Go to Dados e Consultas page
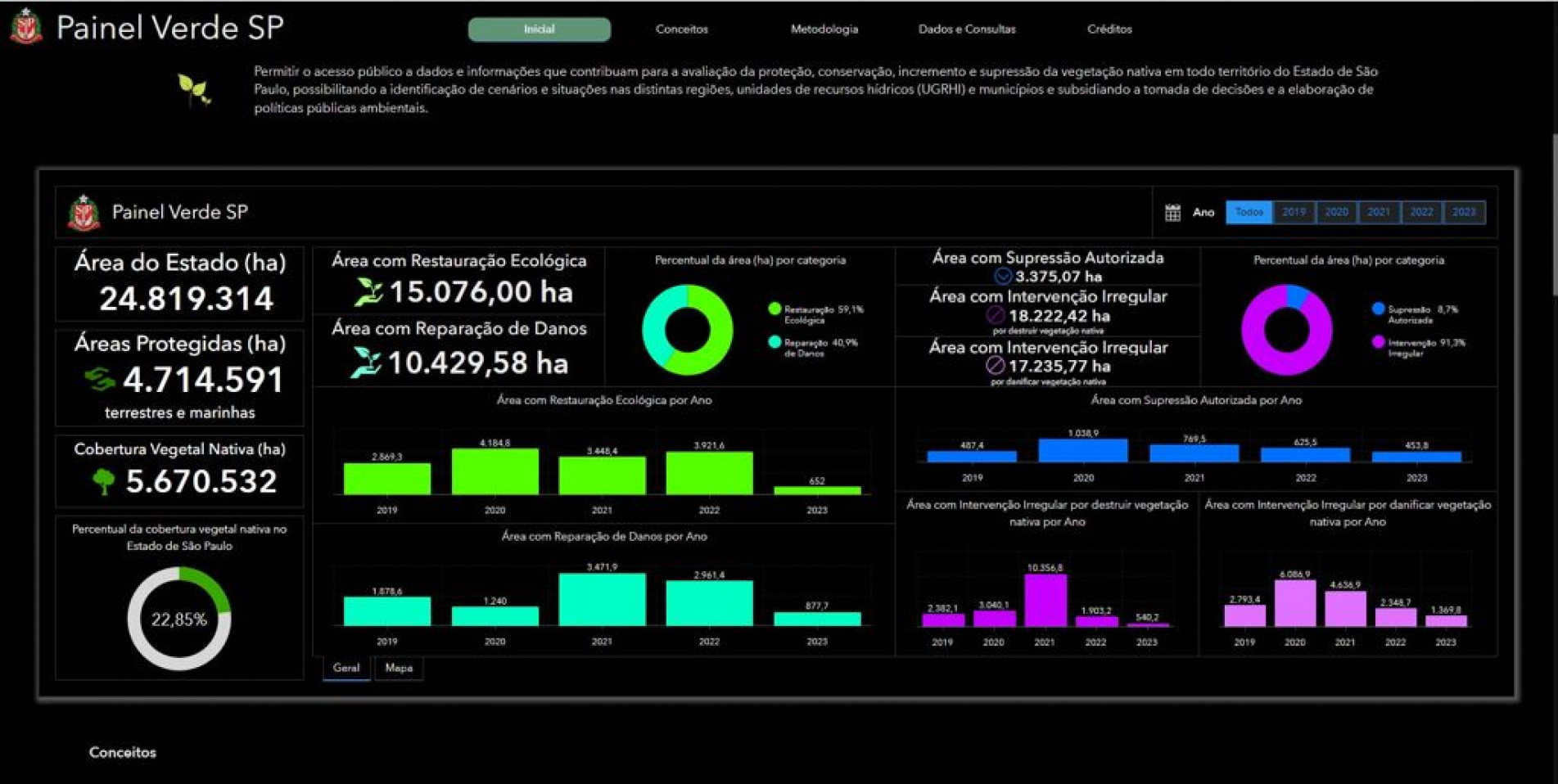Viewport: 1558px width, 784px height. pos(966,29)
